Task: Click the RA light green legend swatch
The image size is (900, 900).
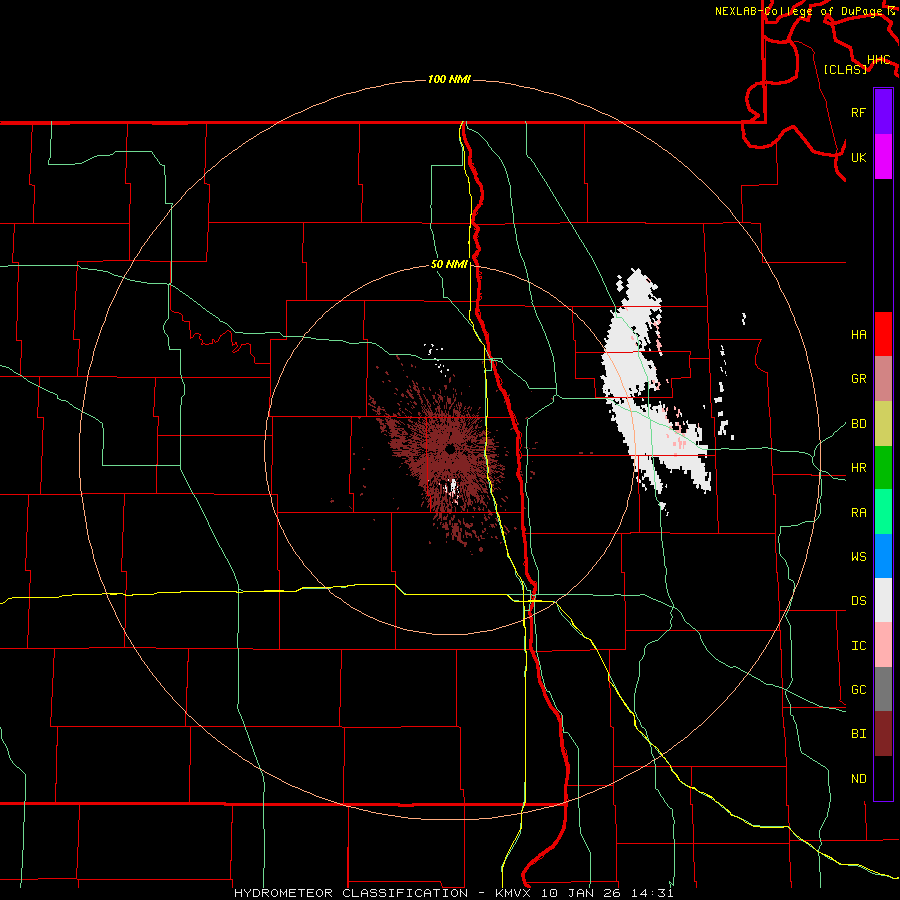Action: pyautogui.click(x=883, y=512)
